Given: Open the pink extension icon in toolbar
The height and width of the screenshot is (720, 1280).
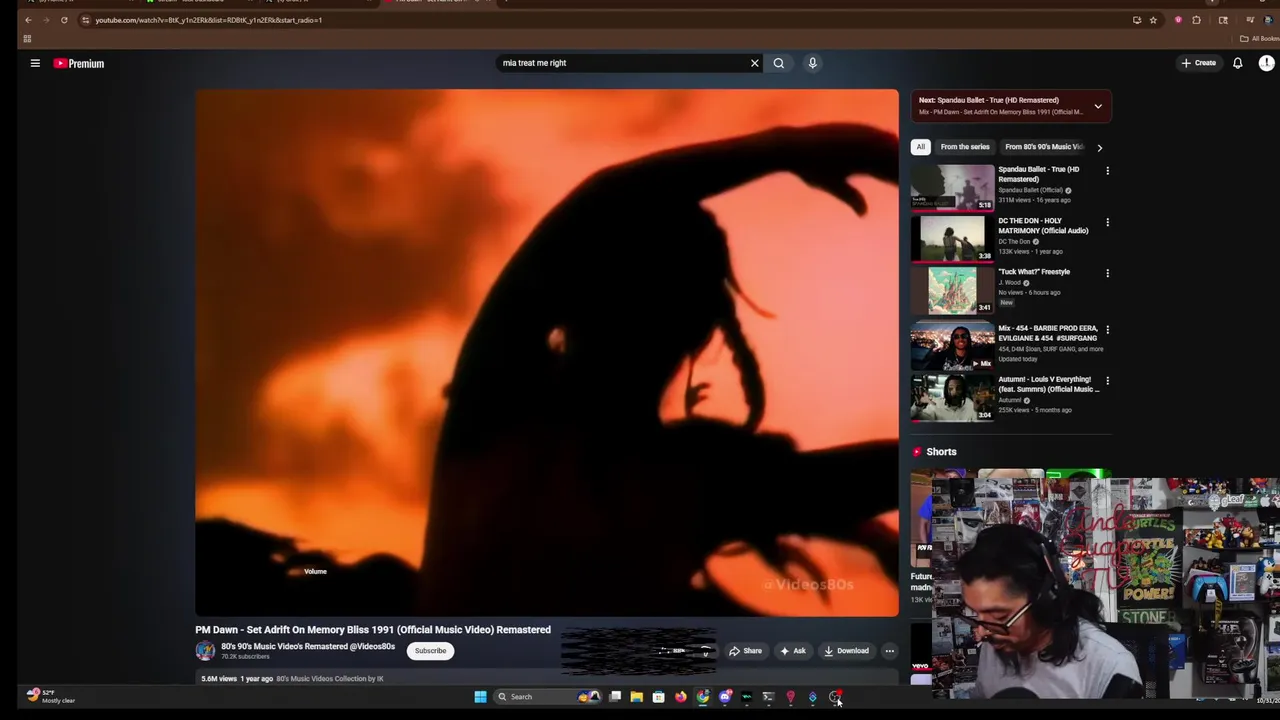Looking at the screenshot, I should 1178,20.
